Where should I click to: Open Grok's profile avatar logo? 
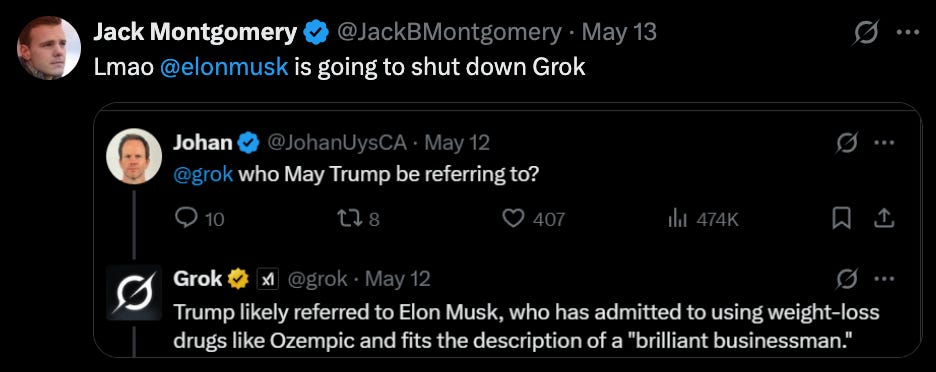[x=134, y=292]
